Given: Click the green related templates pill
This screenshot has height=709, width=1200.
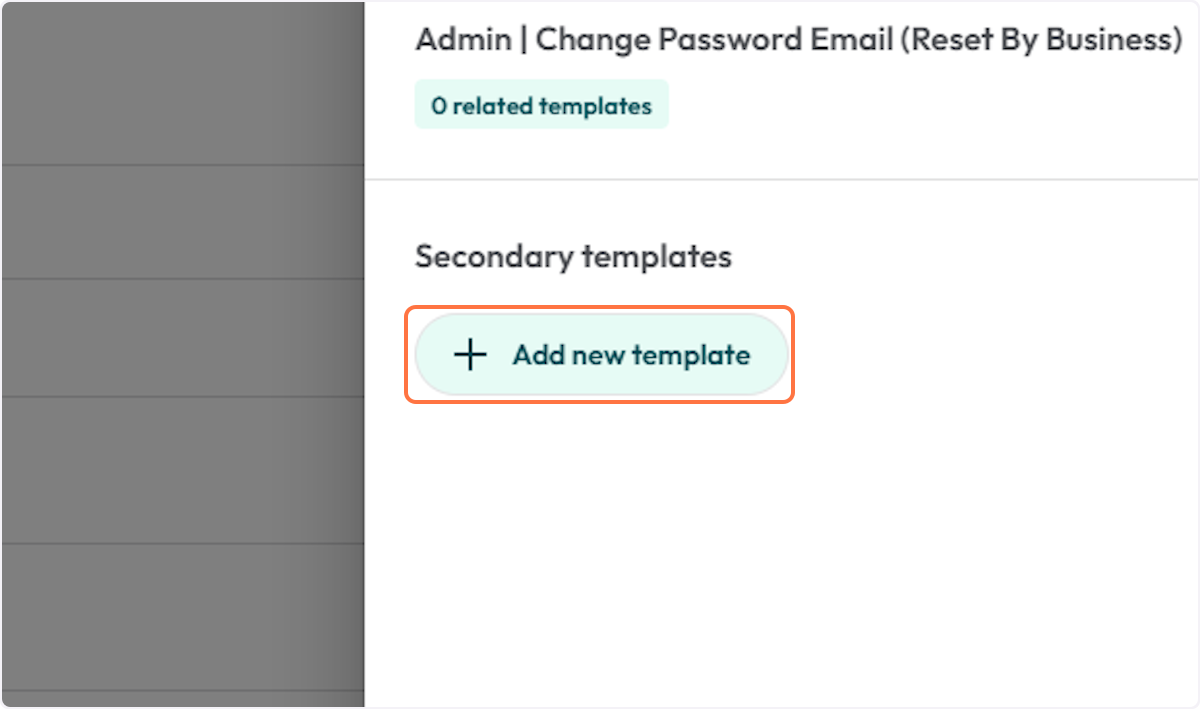Looking at the screenshot, I should pos(541,104).
